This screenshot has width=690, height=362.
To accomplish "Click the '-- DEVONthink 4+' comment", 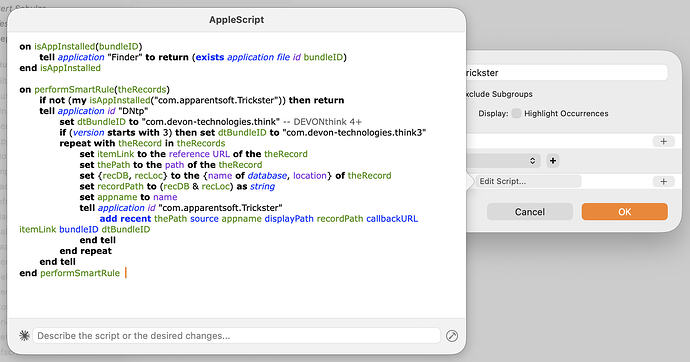I will tap(322, 122).
